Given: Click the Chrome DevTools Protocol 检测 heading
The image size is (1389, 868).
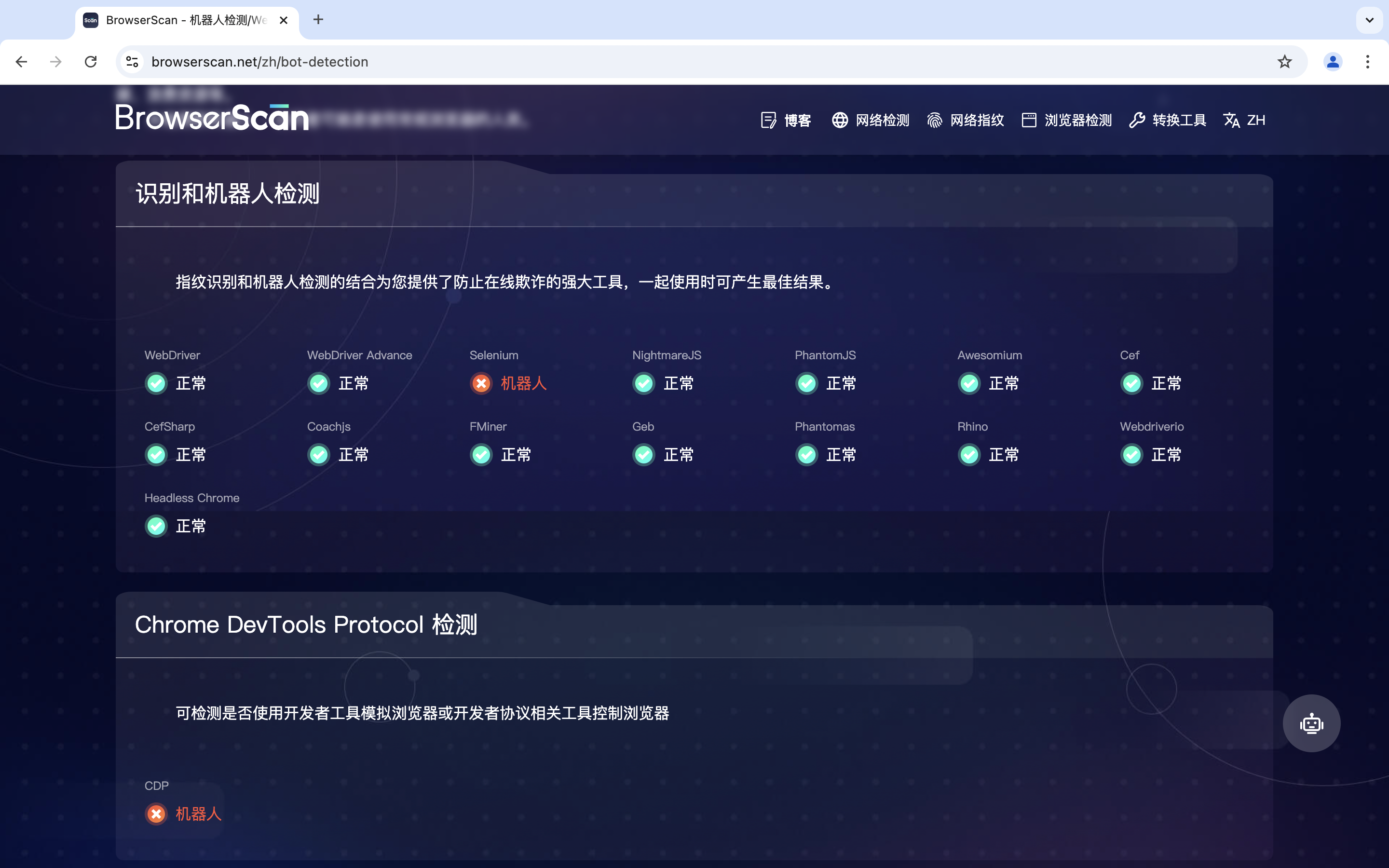Looking at the screenshot, I should tap(306, 624).
